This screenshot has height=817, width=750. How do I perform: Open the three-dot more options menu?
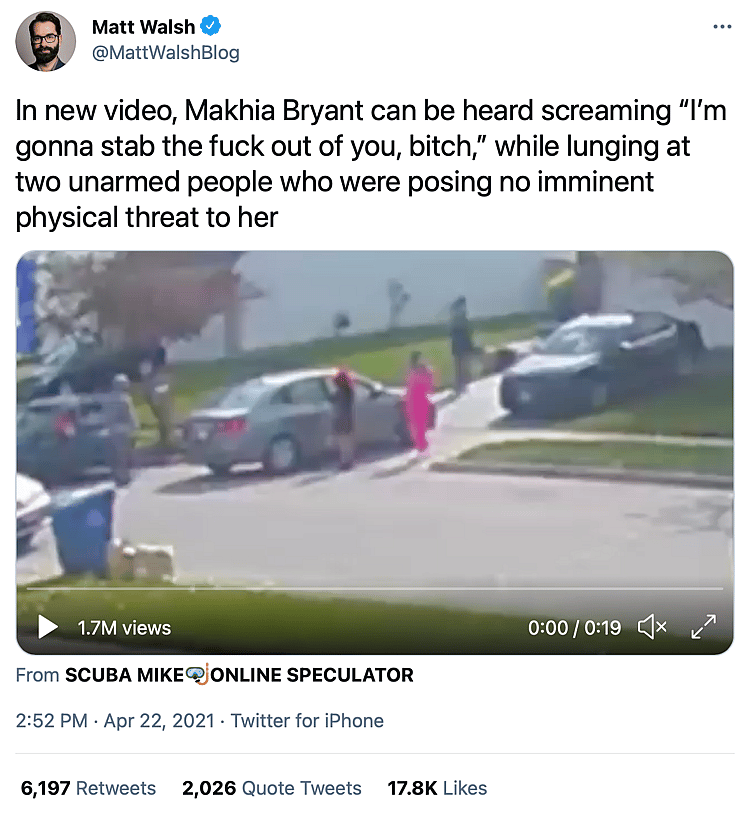pos(722,27)
